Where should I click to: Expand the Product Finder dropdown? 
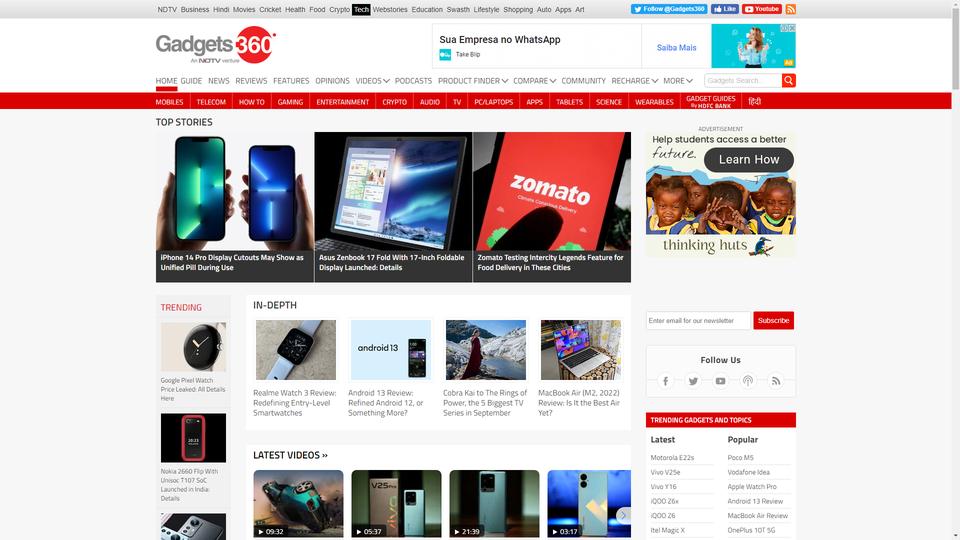pos(473,81)
